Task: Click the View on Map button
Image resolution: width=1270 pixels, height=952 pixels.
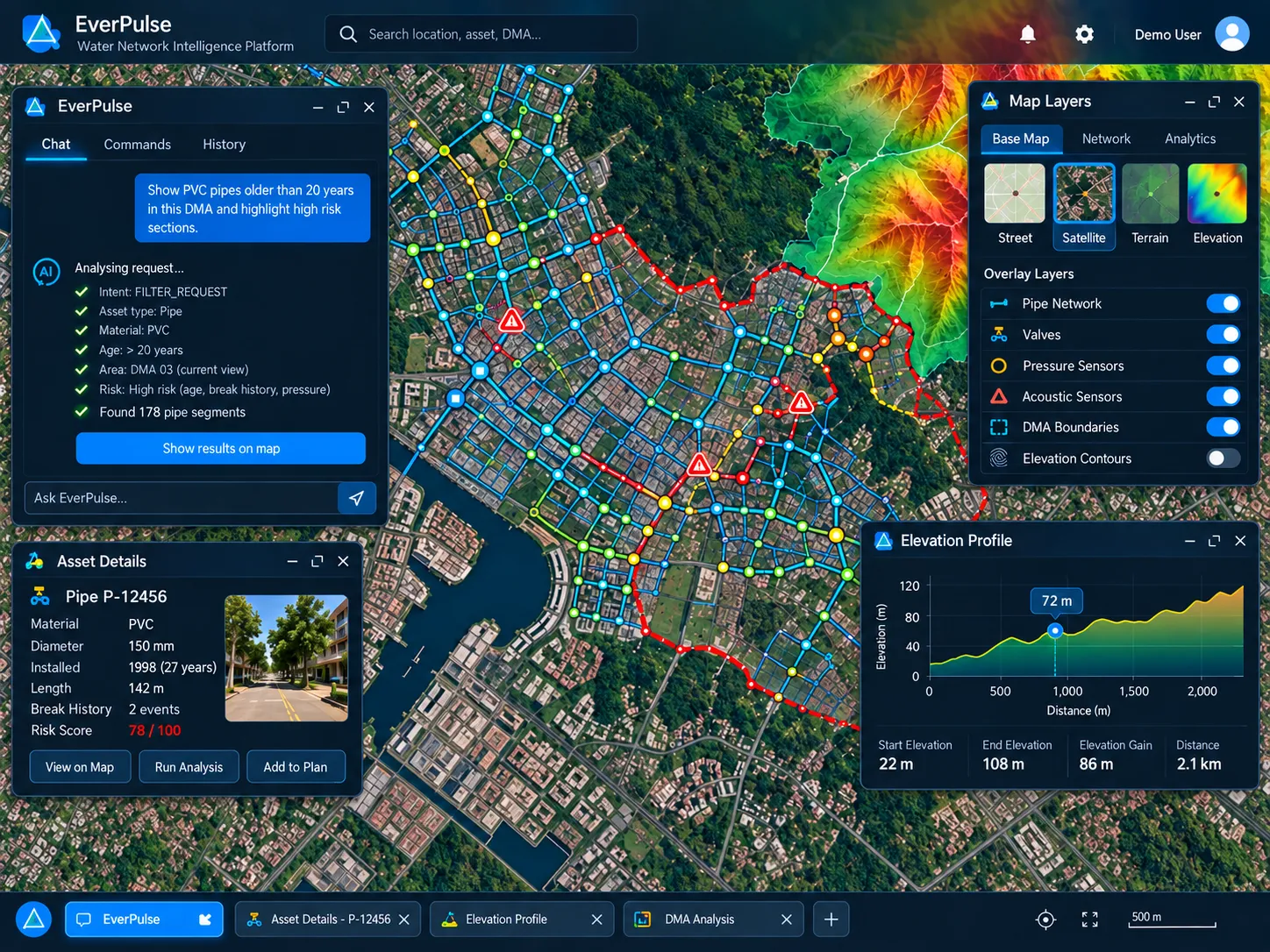Action: click(x=80, y=767)
